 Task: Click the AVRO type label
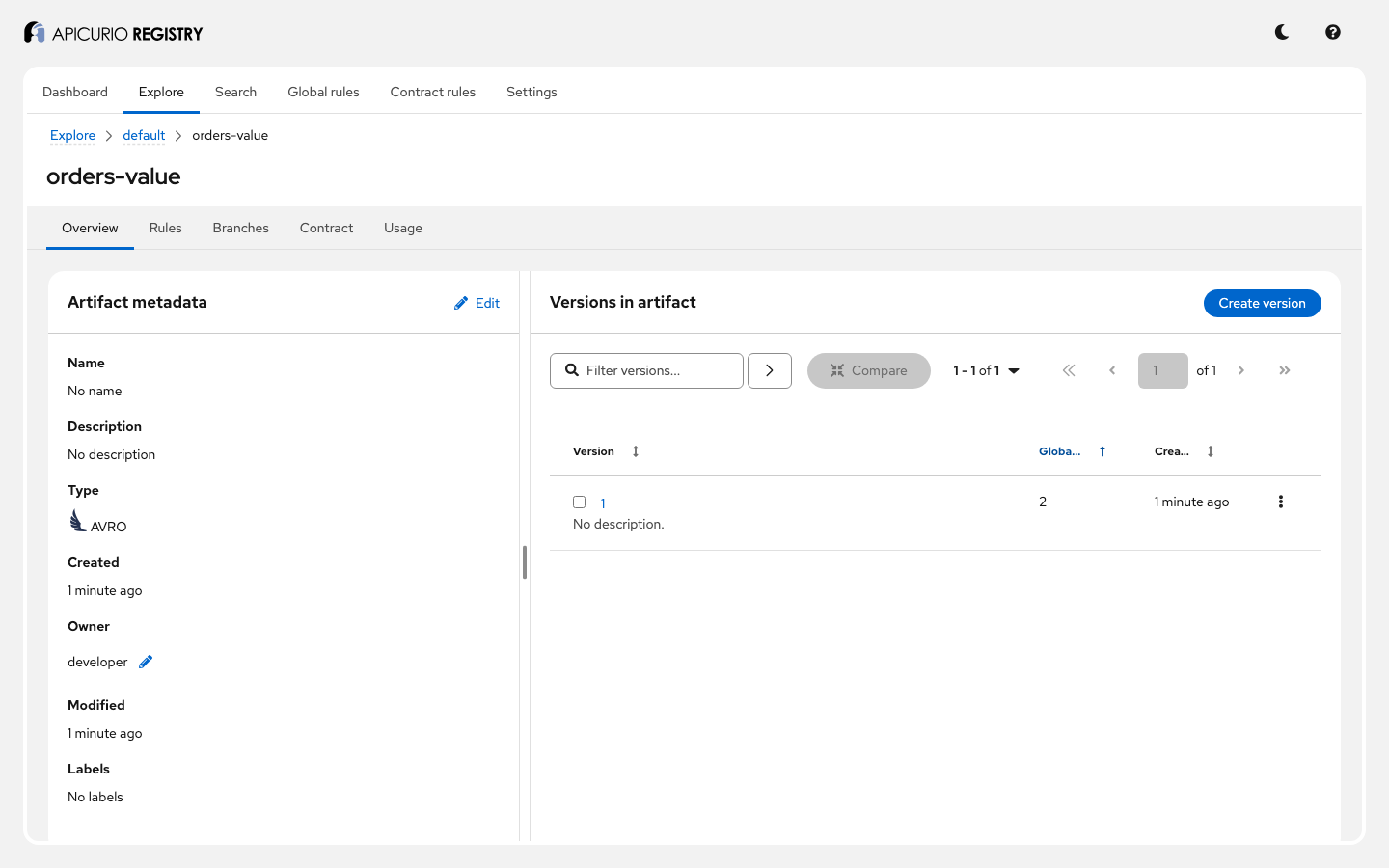pyautogui.click(x=108, y=527)
